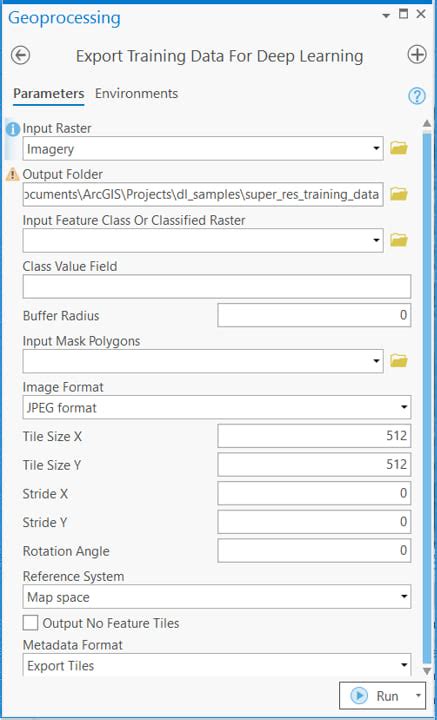This screenshot has width=437, height=720.
Task: Click the info icon beside Input Raster
Action: click(13, 129)
